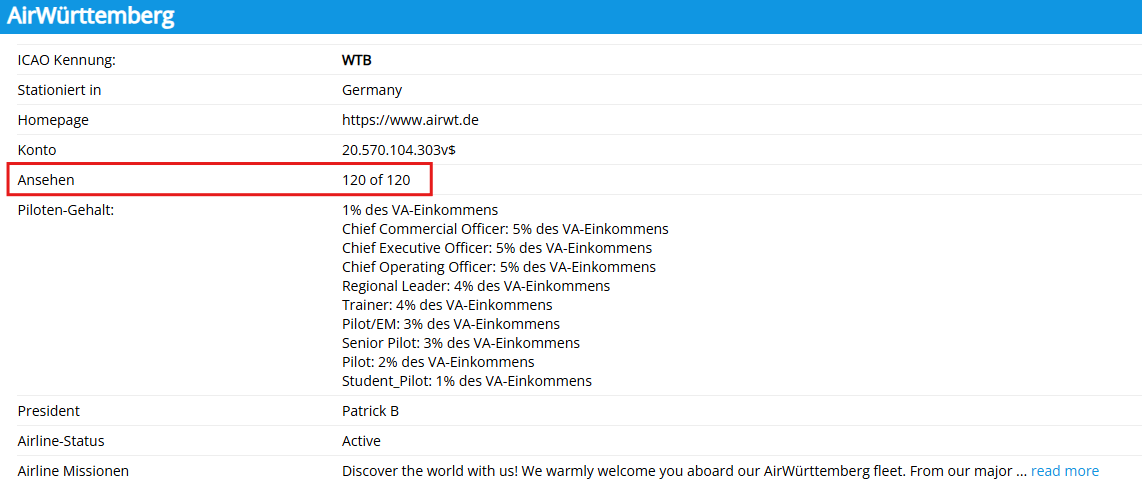Click the account balance 20.570.104.303v$
The width and height of the screenshot is (1142, 504).
[x=399, y=150]
